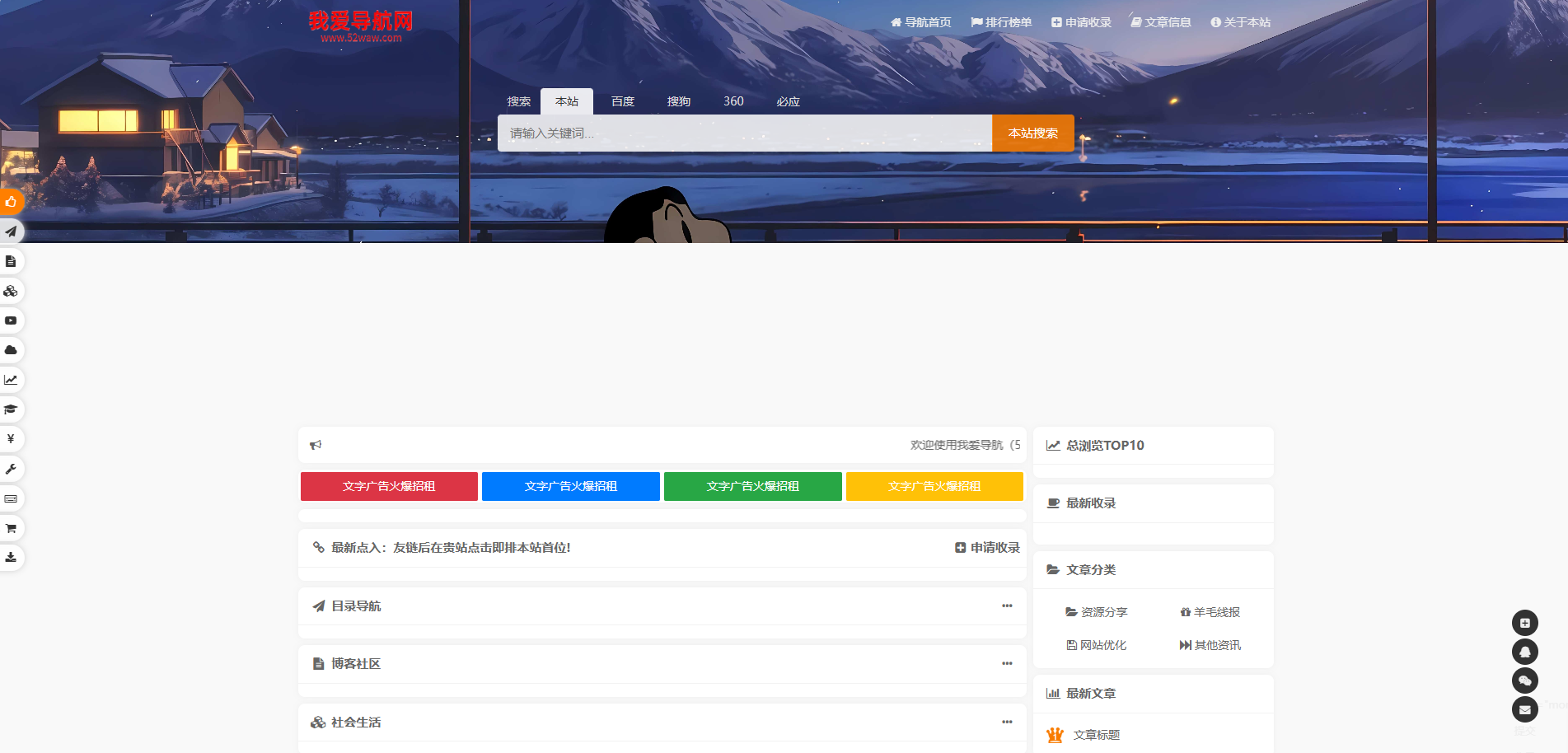This screenshot has height=753, width=1568.
Task: Click the orange thumbs-up sidebar icon
Action: 11,202
